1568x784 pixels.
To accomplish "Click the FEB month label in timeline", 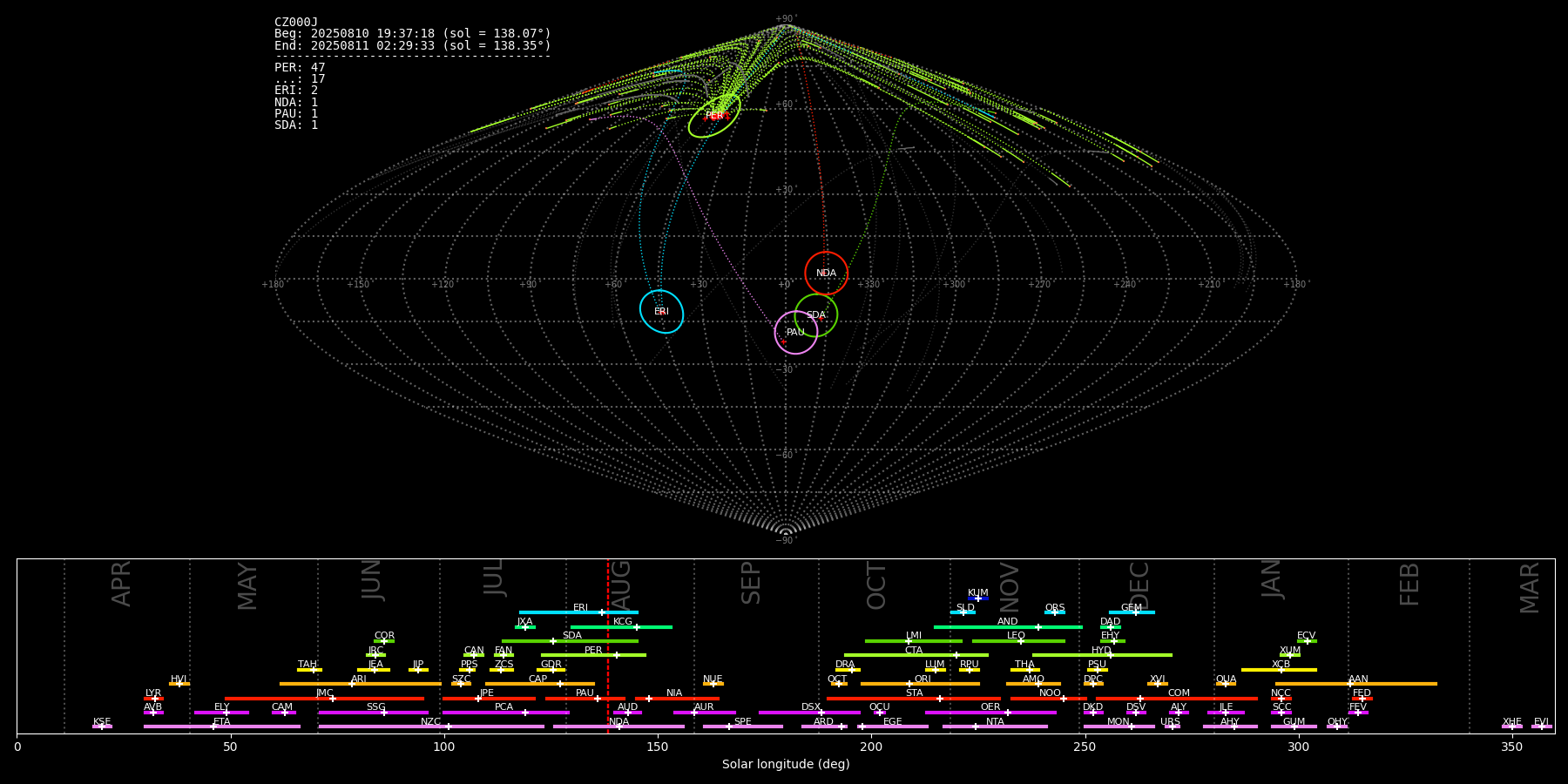I will tap(1409, 584).
